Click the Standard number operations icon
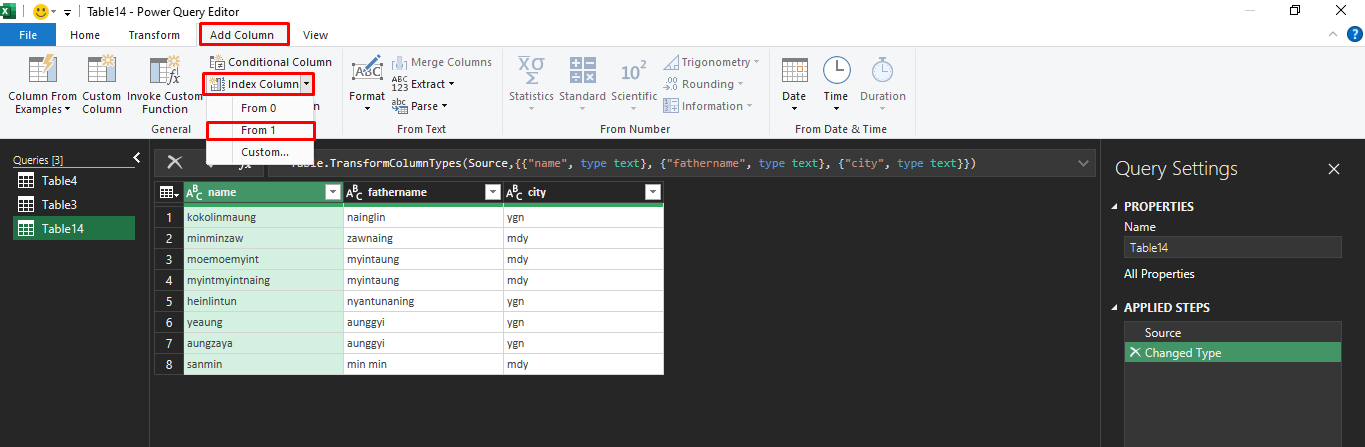This screenshot has height=447, width=1365. point(582,70)
